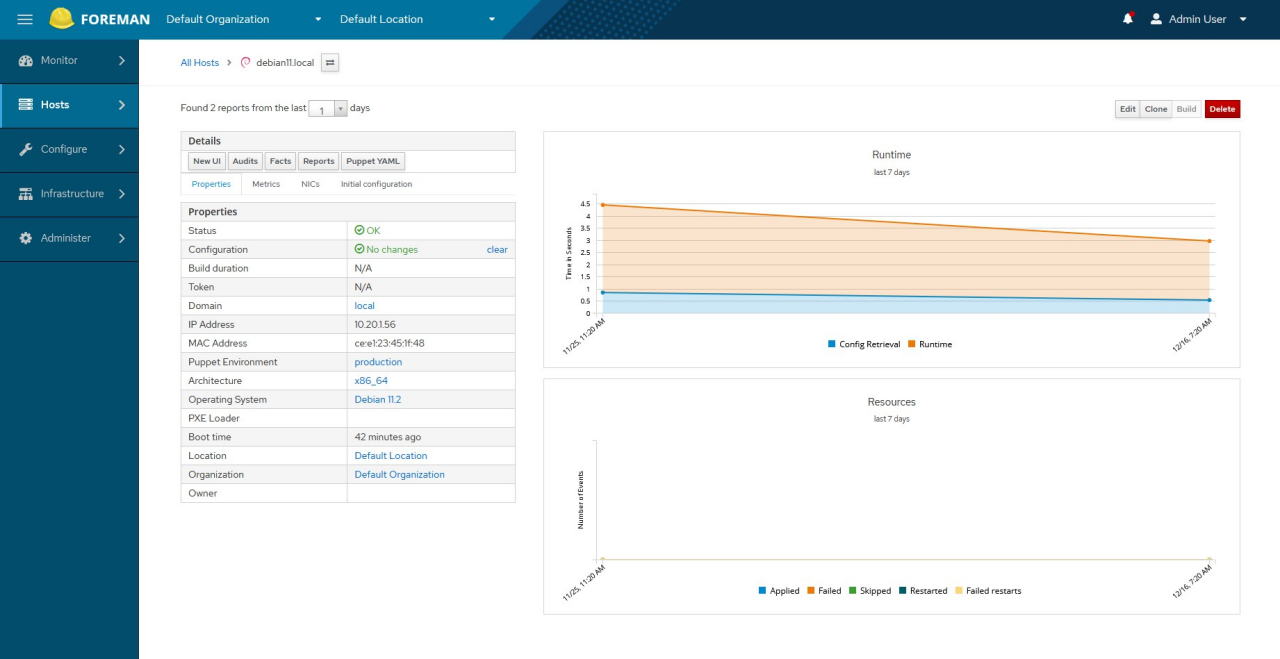Click the Foreman helmet logo
Image resolution: width=1280 pixels, height=659 pixels.
pos(61,19)
